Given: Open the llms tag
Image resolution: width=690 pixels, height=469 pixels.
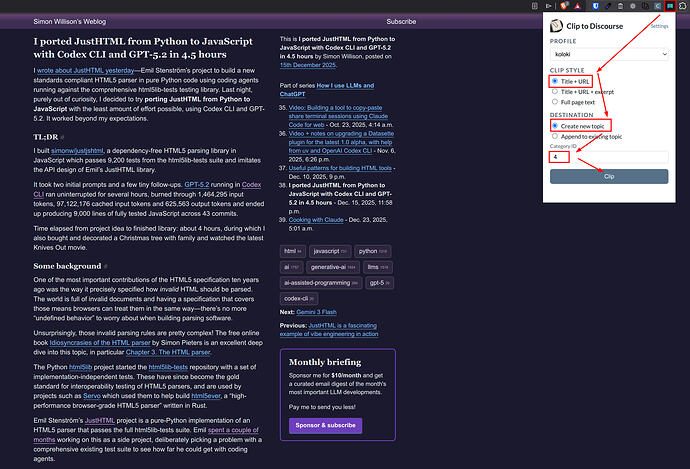Looking at the screenshot, I should (378, 267).
